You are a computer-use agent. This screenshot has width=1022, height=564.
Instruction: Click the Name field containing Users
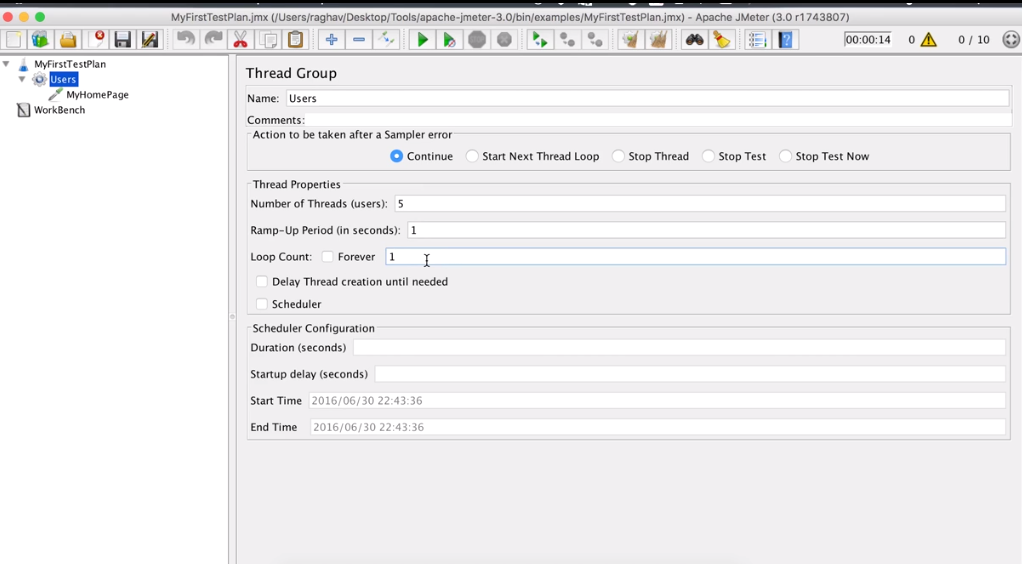647,98
